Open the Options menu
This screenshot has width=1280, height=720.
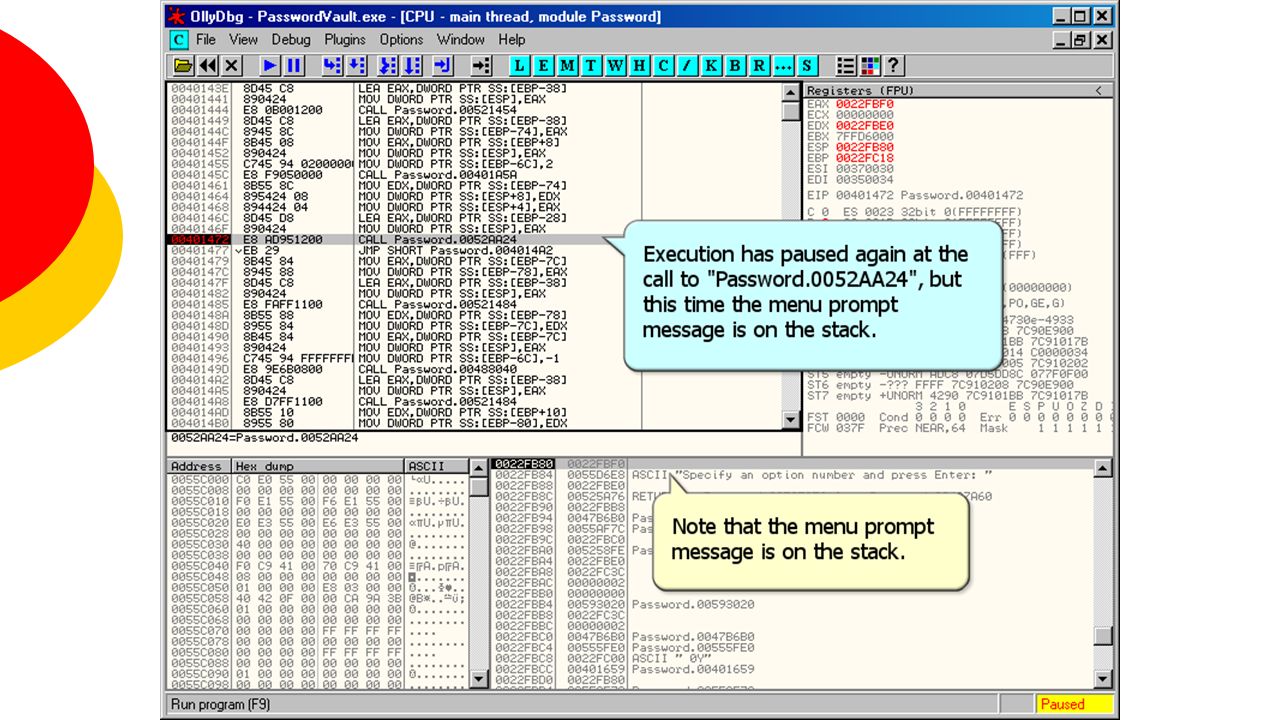(401, 40)
